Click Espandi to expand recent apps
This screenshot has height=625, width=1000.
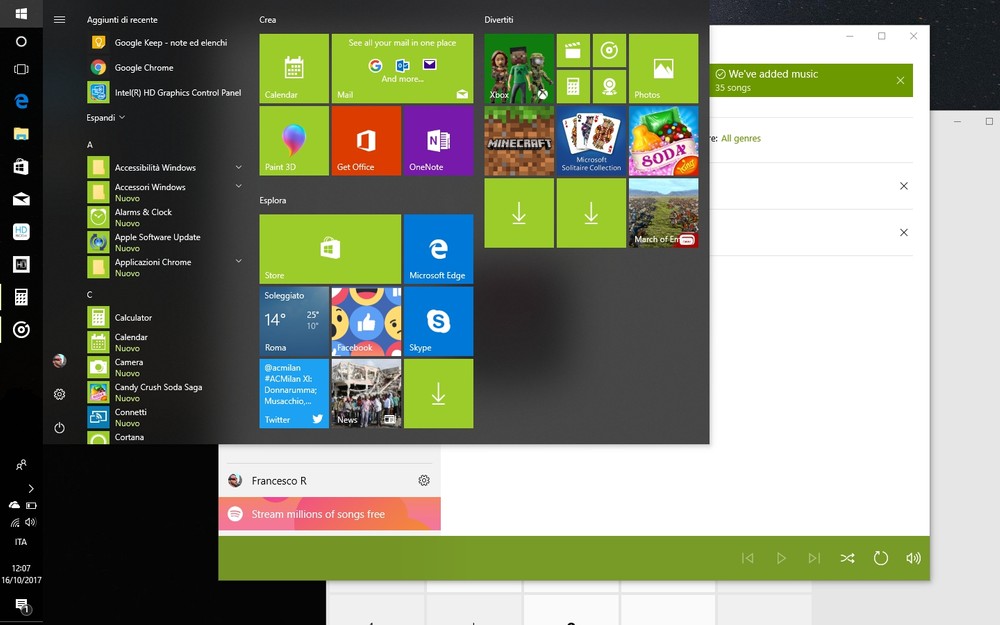(x=105, y=117)
